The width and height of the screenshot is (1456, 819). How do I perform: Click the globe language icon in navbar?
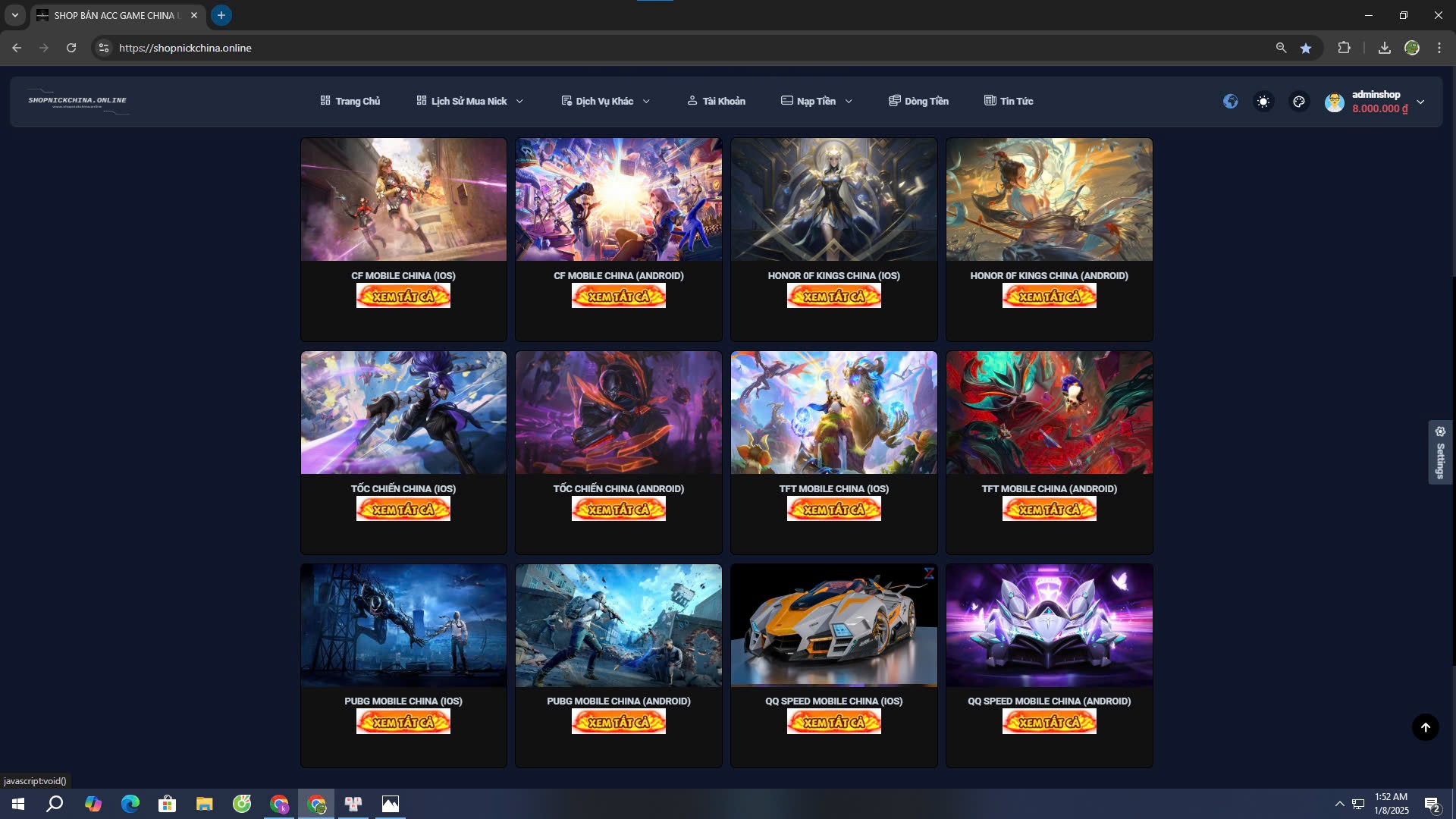(1230, 102)
